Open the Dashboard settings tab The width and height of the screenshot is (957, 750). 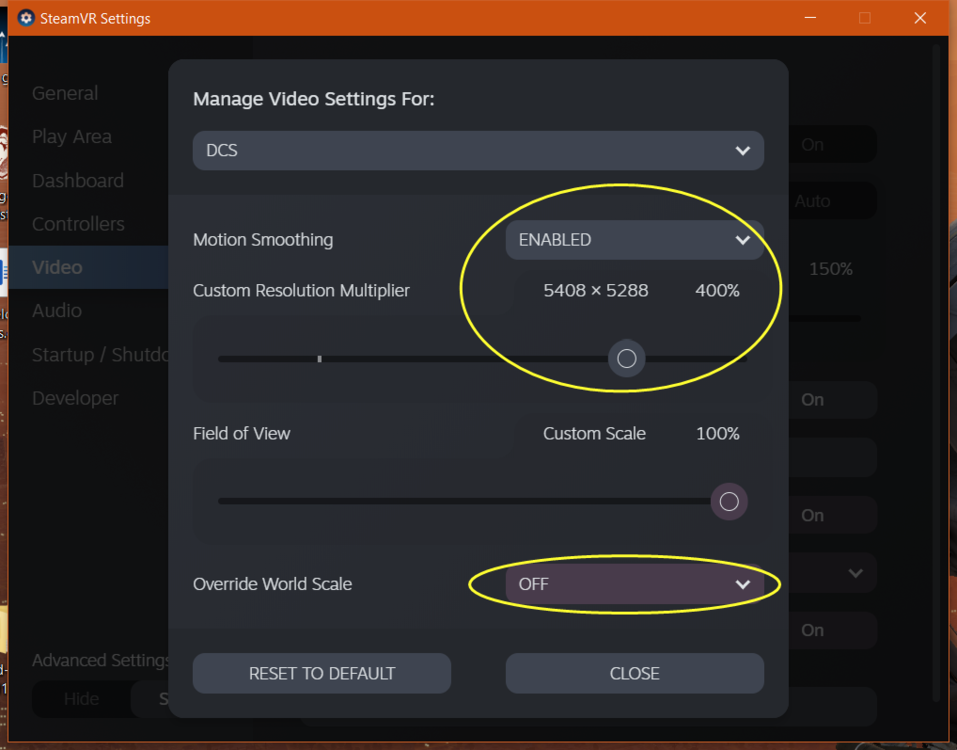tap(78, 181)
